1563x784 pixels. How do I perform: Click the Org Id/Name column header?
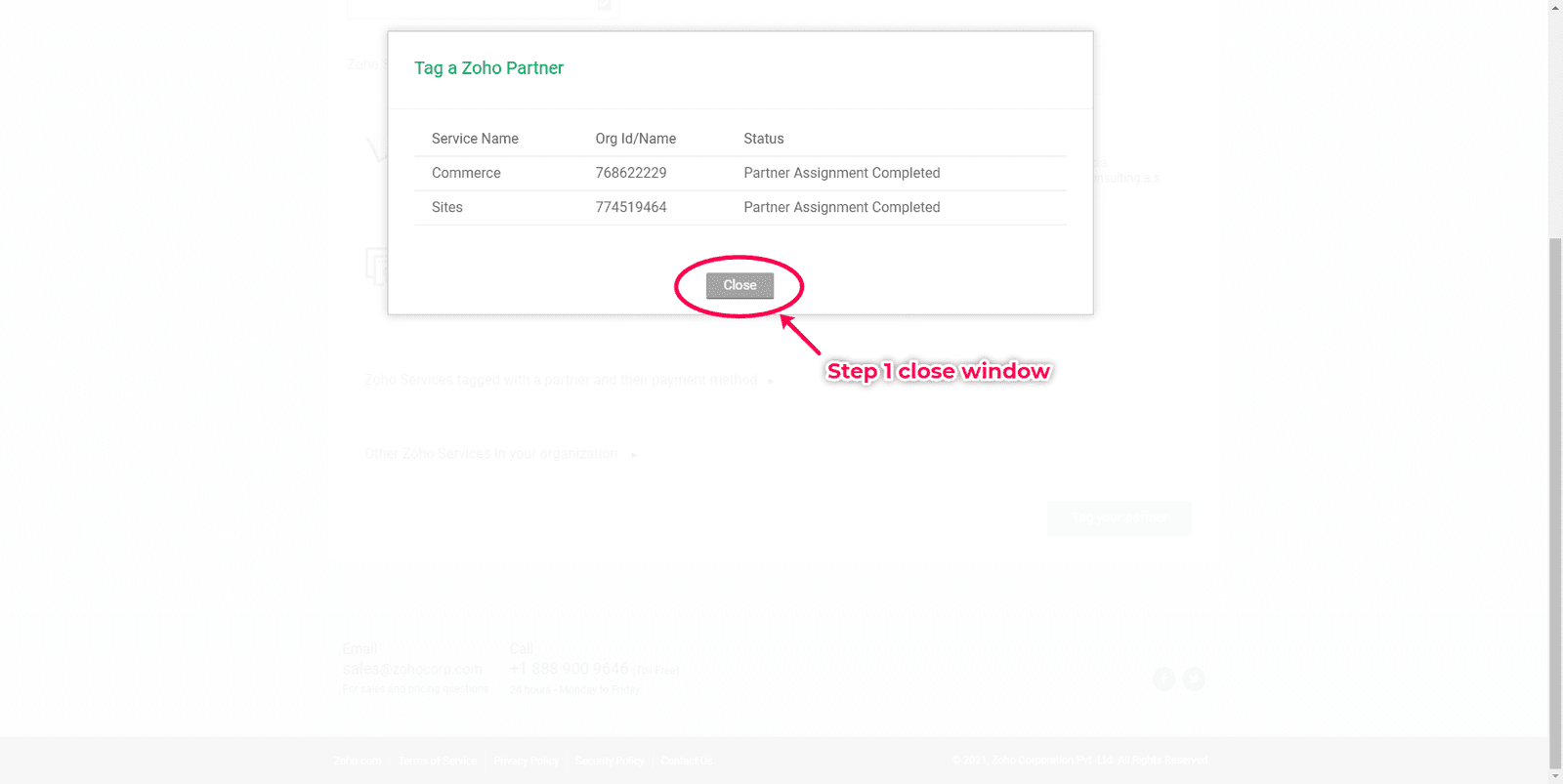click(636, 139)
